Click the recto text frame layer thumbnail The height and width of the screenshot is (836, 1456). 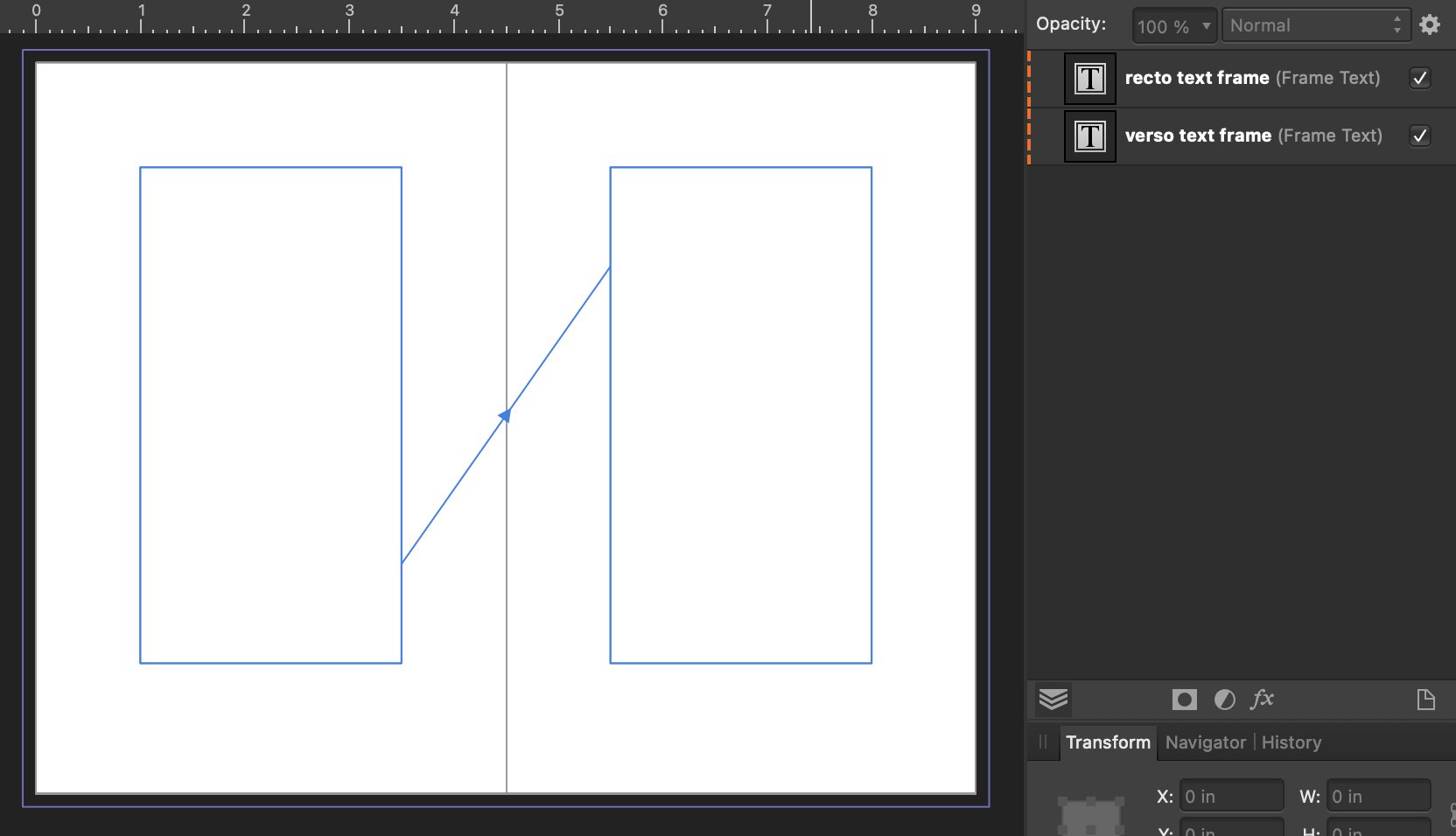pyautogui.click(x=1089, y=79)
